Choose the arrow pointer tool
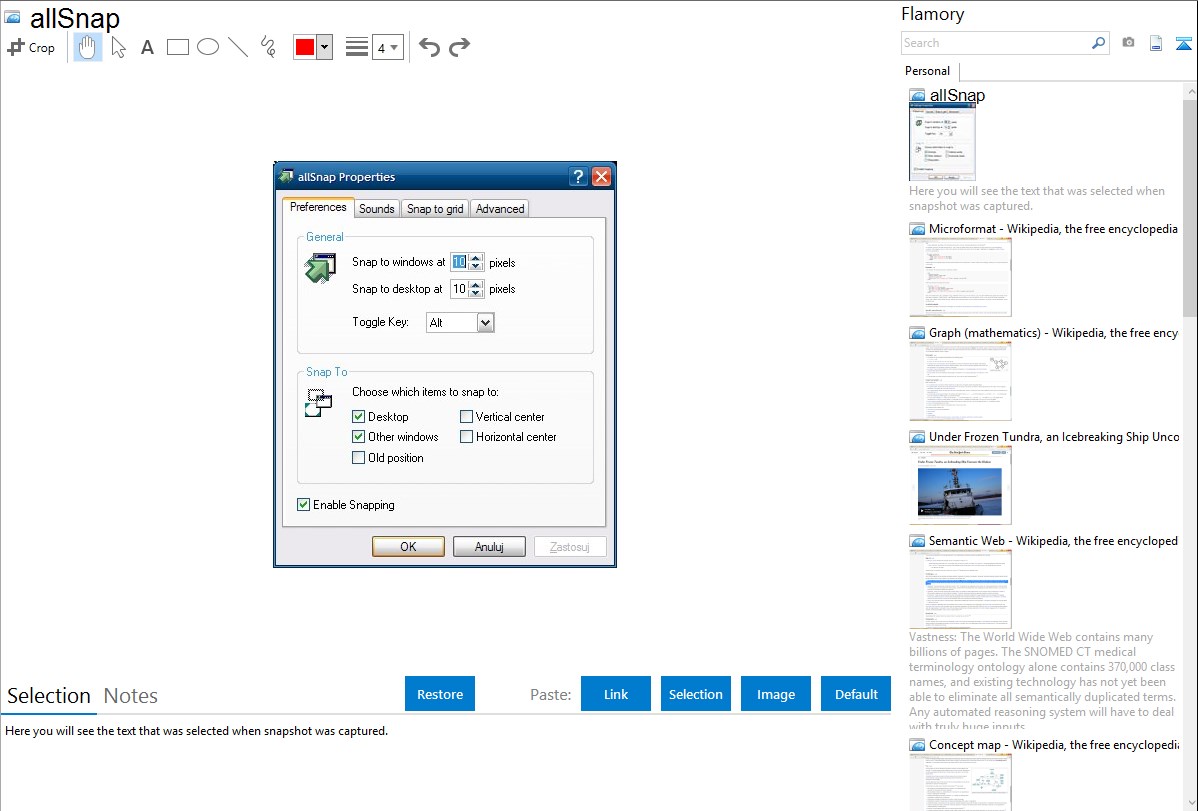The image size is (1198, 811). (118, 47)
